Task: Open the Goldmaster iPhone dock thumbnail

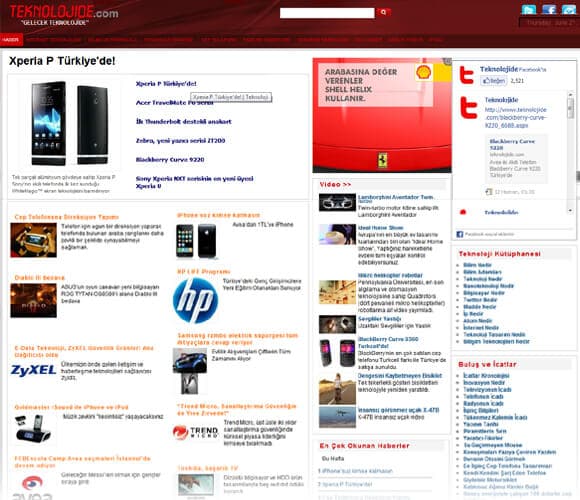Action: pyautogui.click(x=33, y=428)
